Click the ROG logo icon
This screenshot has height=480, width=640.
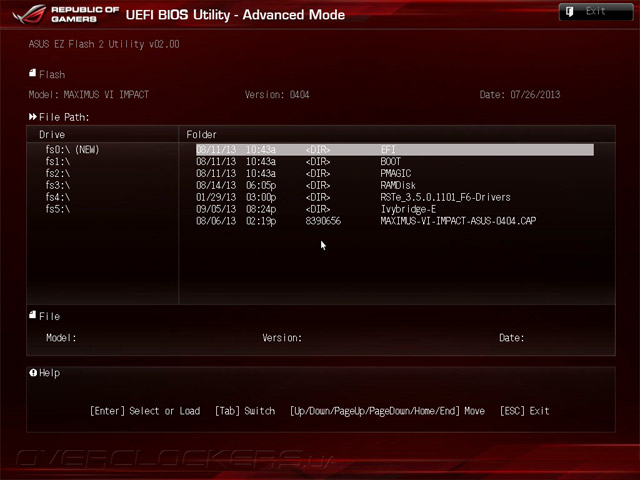29,14
